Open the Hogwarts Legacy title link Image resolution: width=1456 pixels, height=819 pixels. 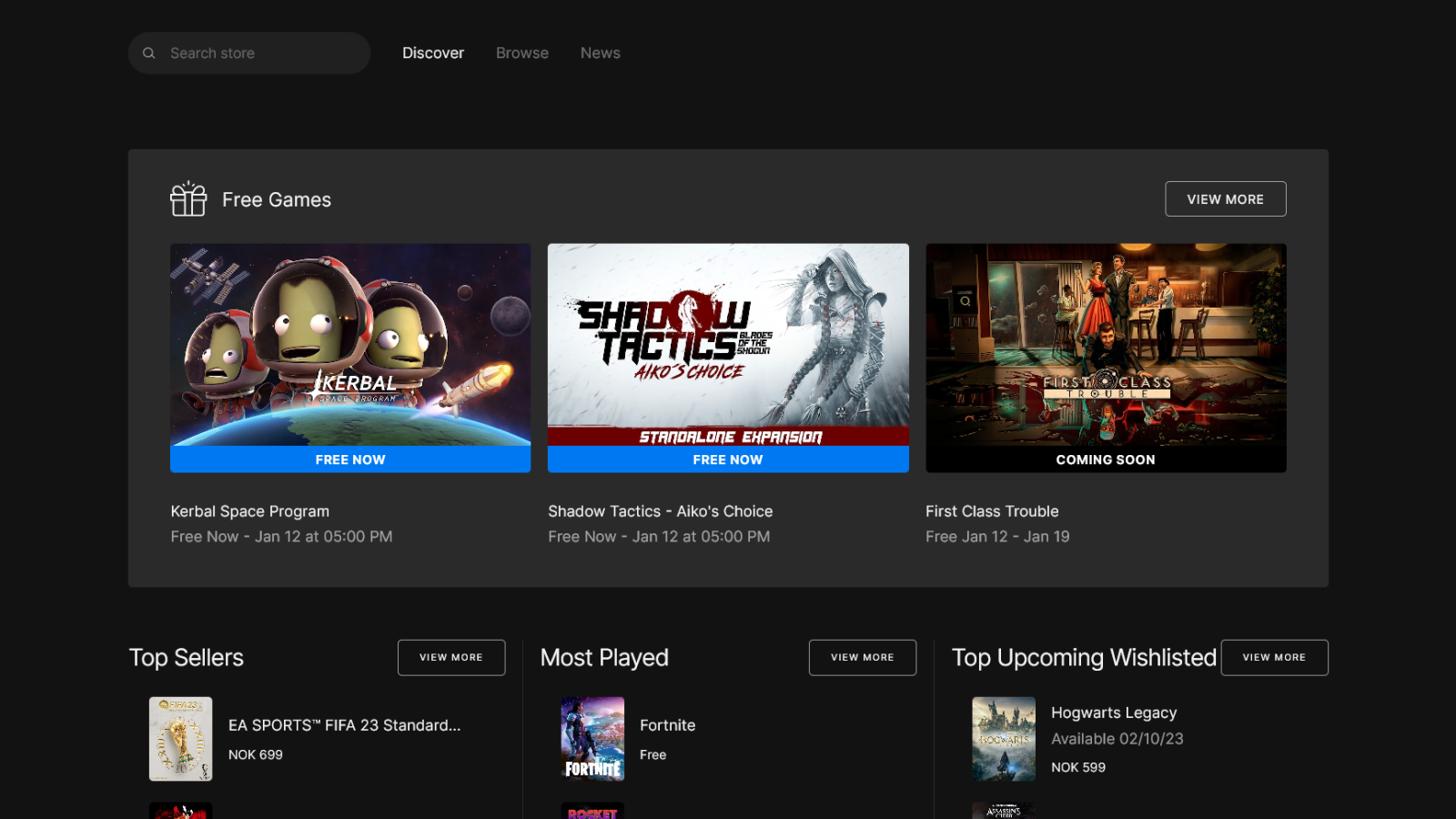(1114, 713)
